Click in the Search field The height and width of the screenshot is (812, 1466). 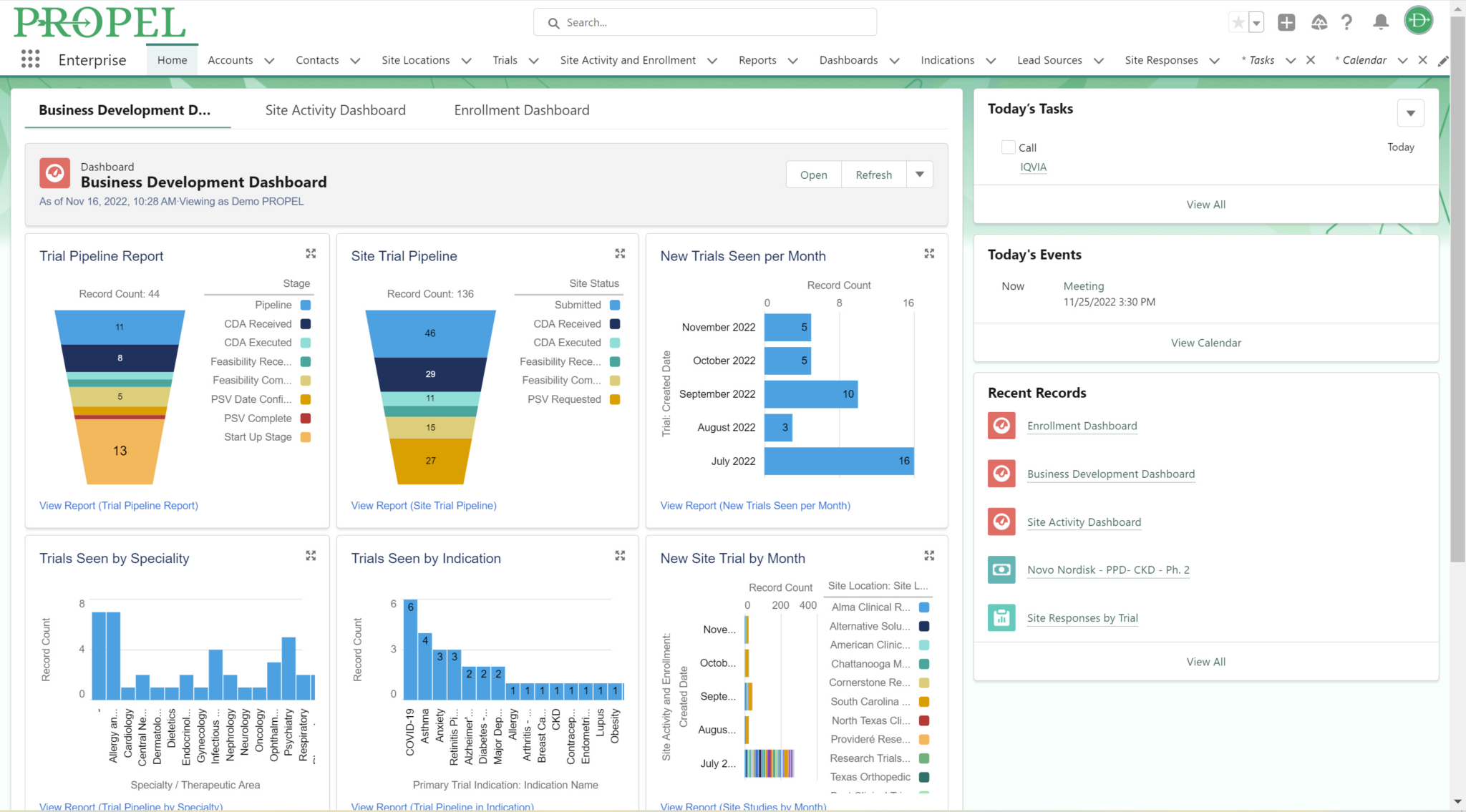tap(705, 22)
